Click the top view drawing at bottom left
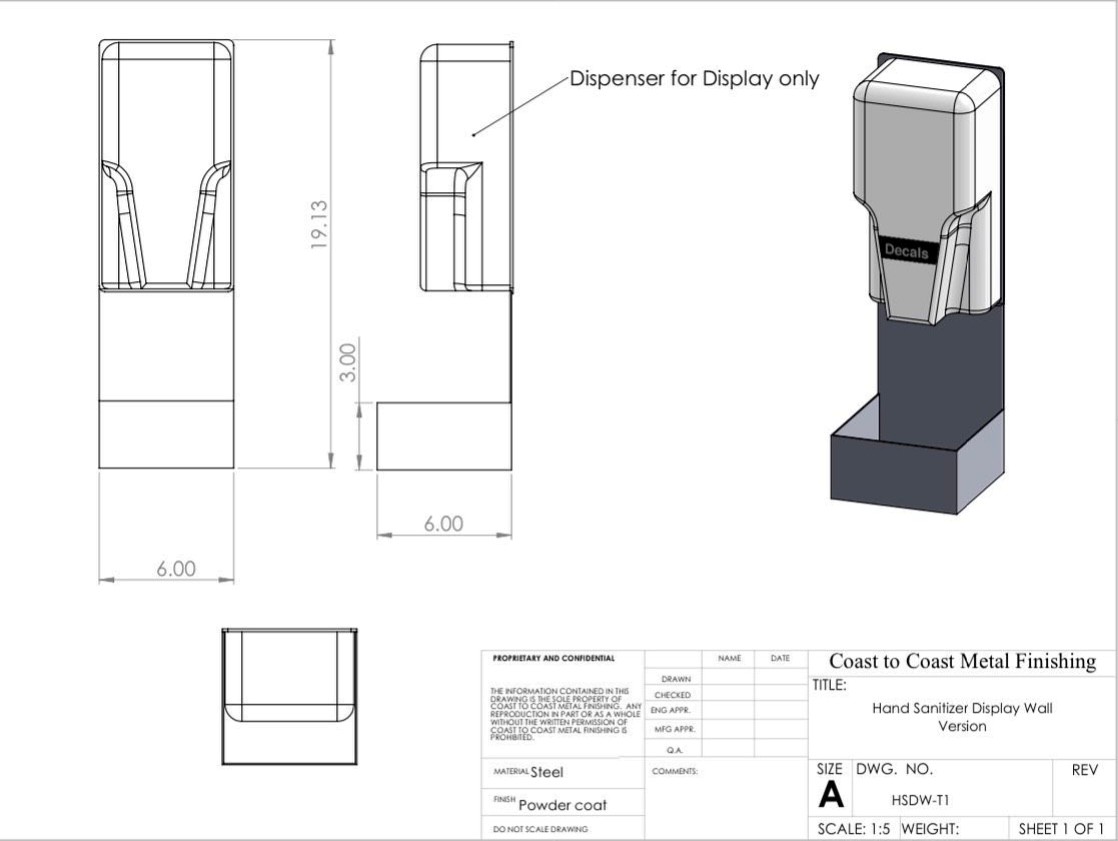Screen dimensions: 1118x841 (x=289, y=696)
